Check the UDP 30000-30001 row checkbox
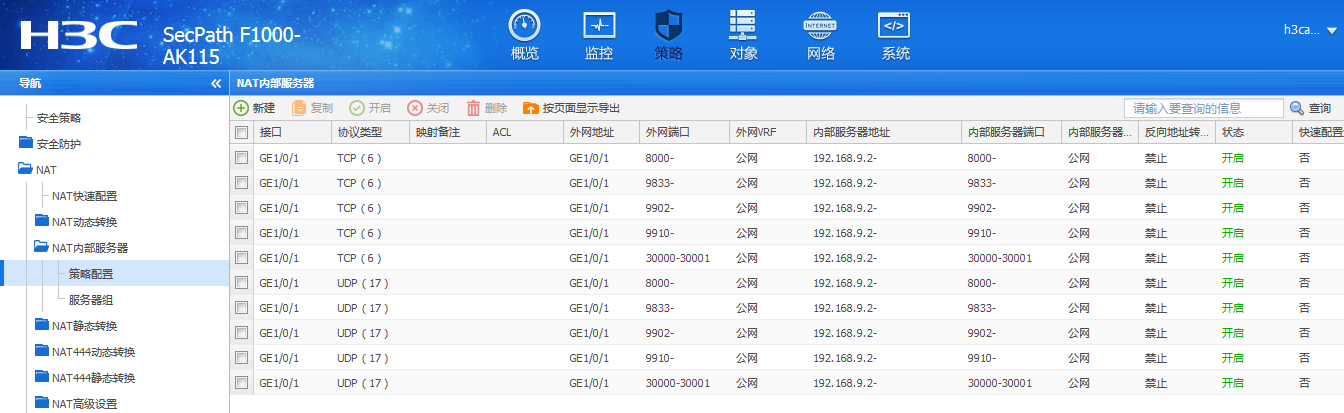The width and height of the screenshot is (1344, 413). [x=241, y=383]
